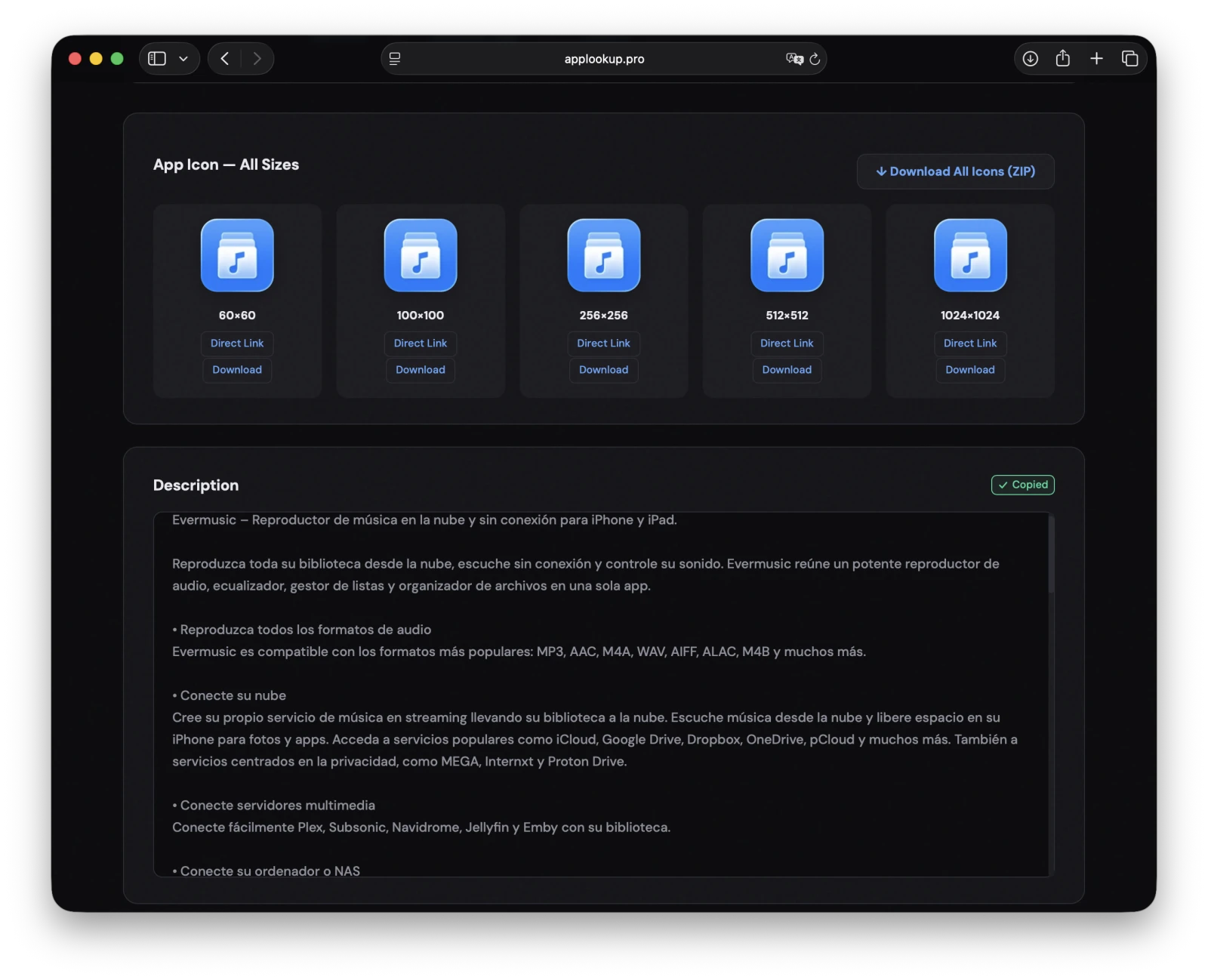Open Direct Link for 512×512 icon
The height and width of the screenshot is (980, 1208).
pos(787,344)
